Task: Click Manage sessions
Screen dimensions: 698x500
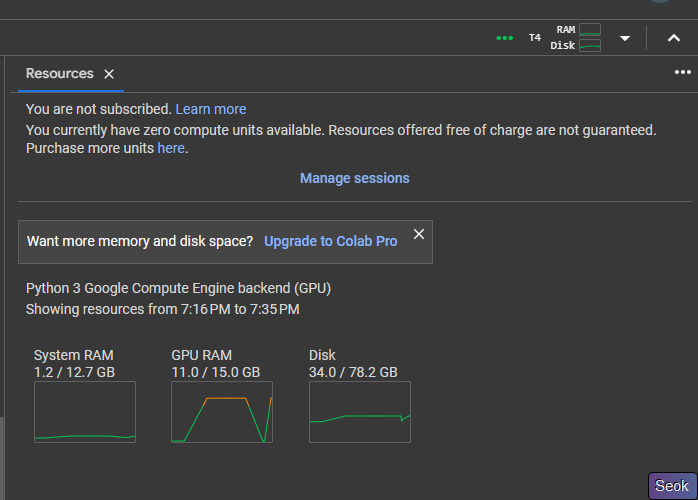Action: pos(354,178)
